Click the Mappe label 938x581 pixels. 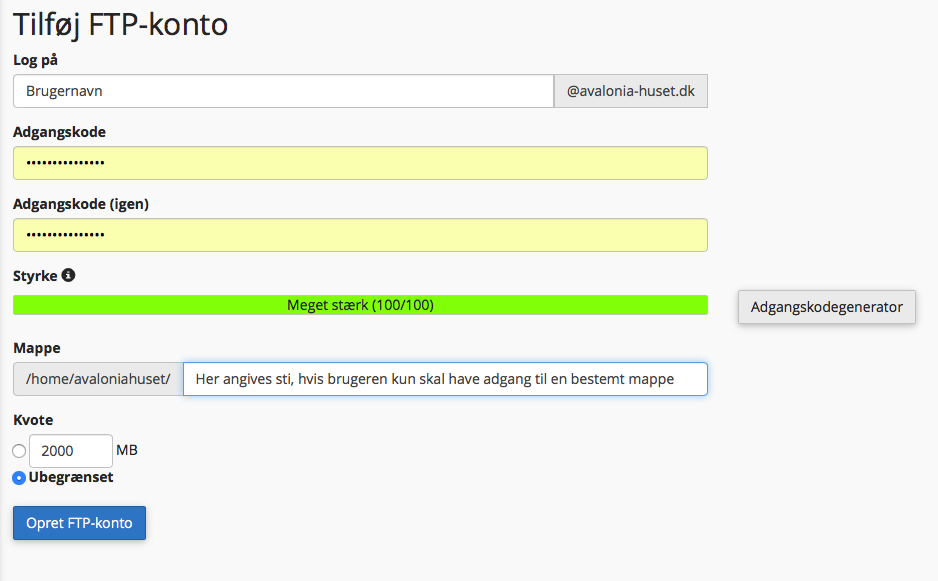(x=36, y=348)
